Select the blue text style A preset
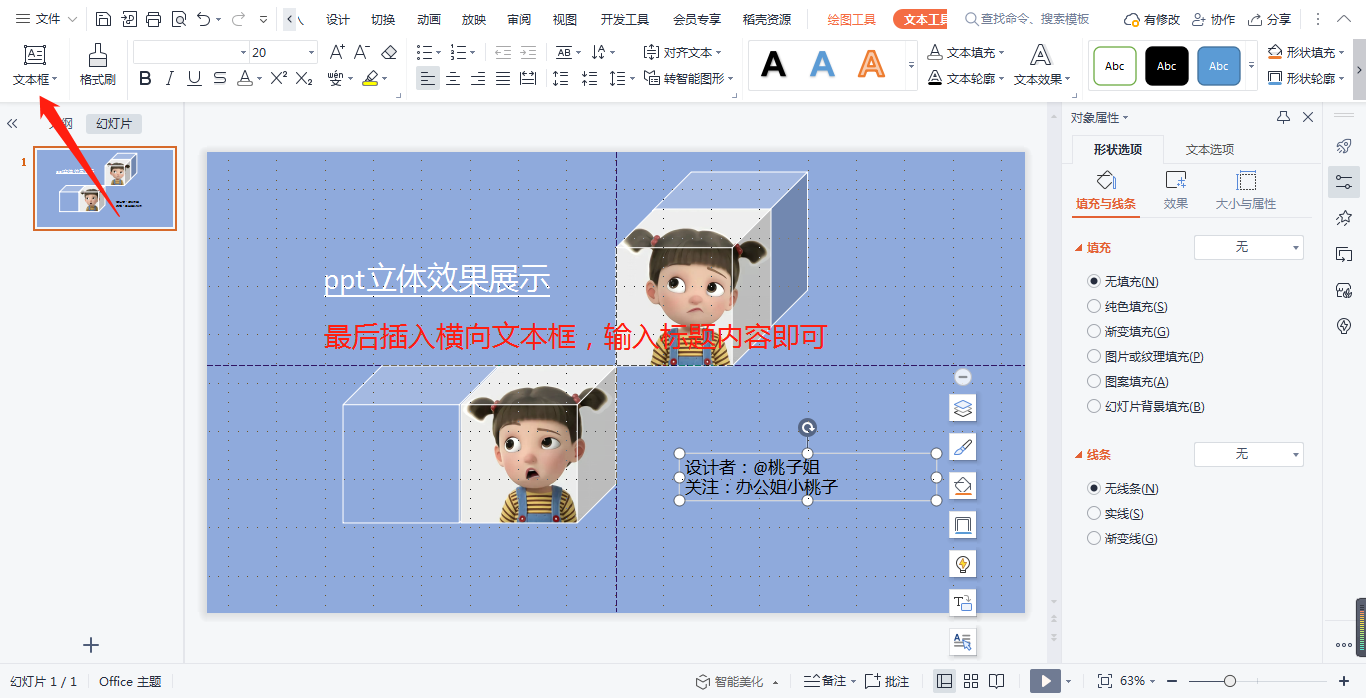This screenshot has height=698, width=1366. (822, 65)
